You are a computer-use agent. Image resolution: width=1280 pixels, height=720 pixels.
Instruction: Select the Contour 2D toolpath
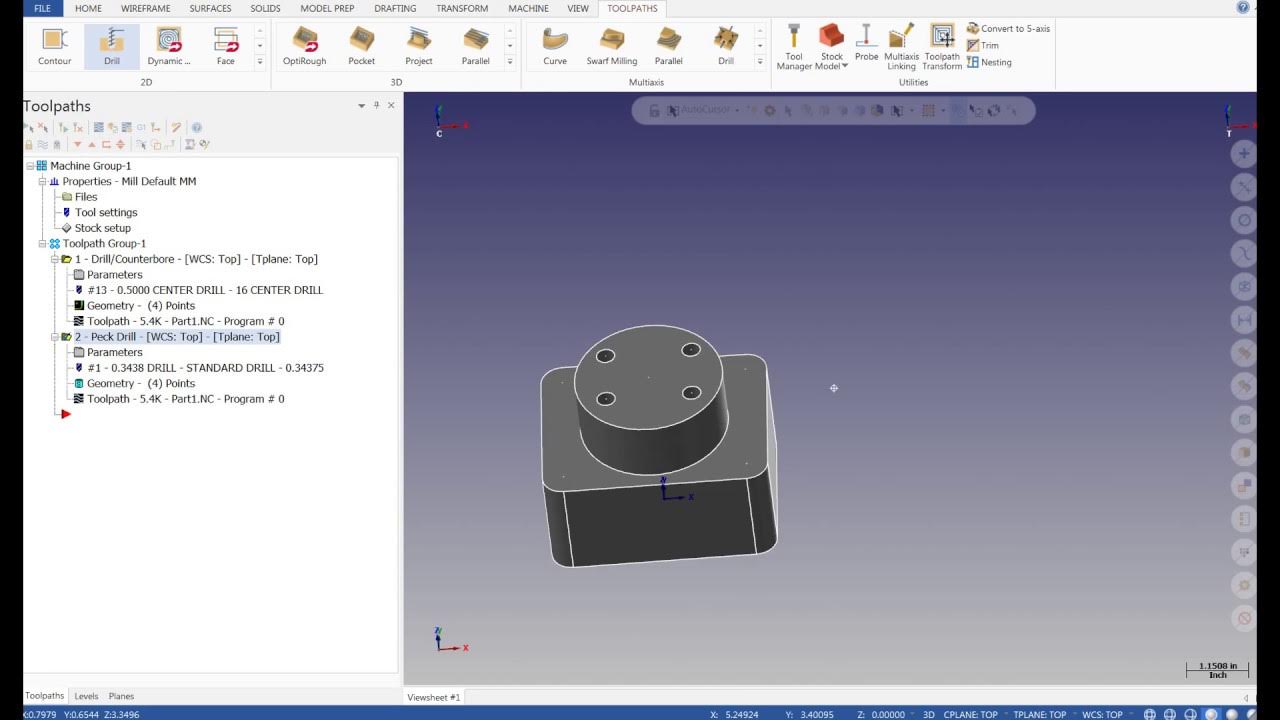pyautogui.click(x=55, y=46)
